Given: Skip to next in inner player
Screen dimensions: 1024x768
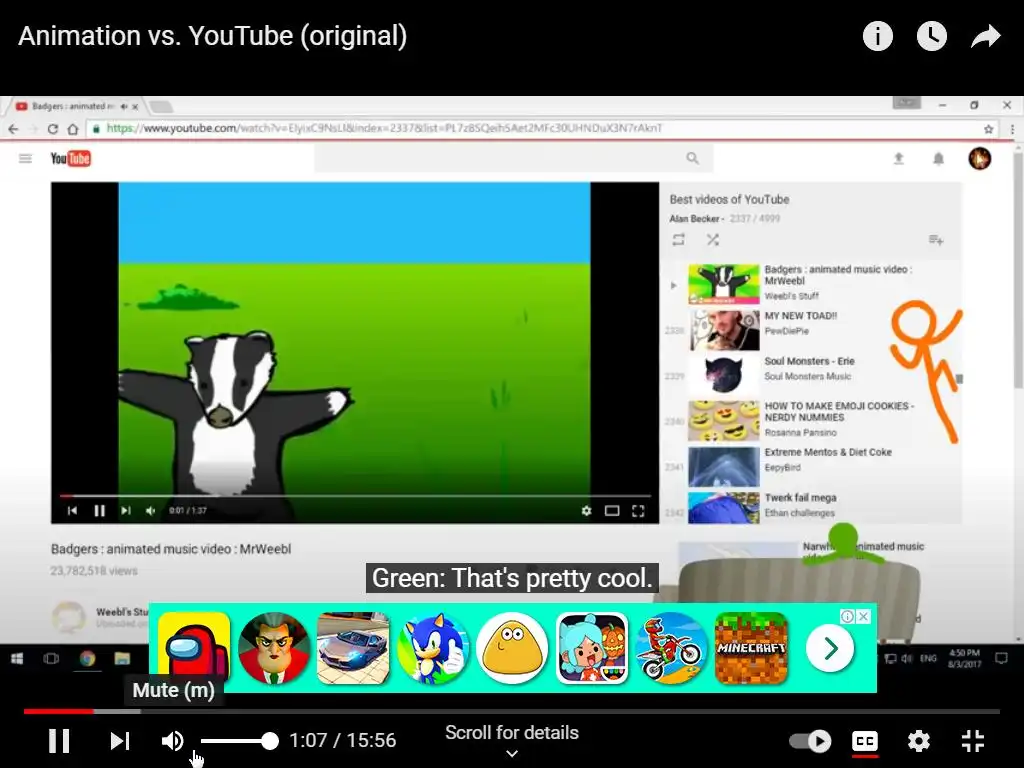Looking at the screenshot, I should point(125,510).
